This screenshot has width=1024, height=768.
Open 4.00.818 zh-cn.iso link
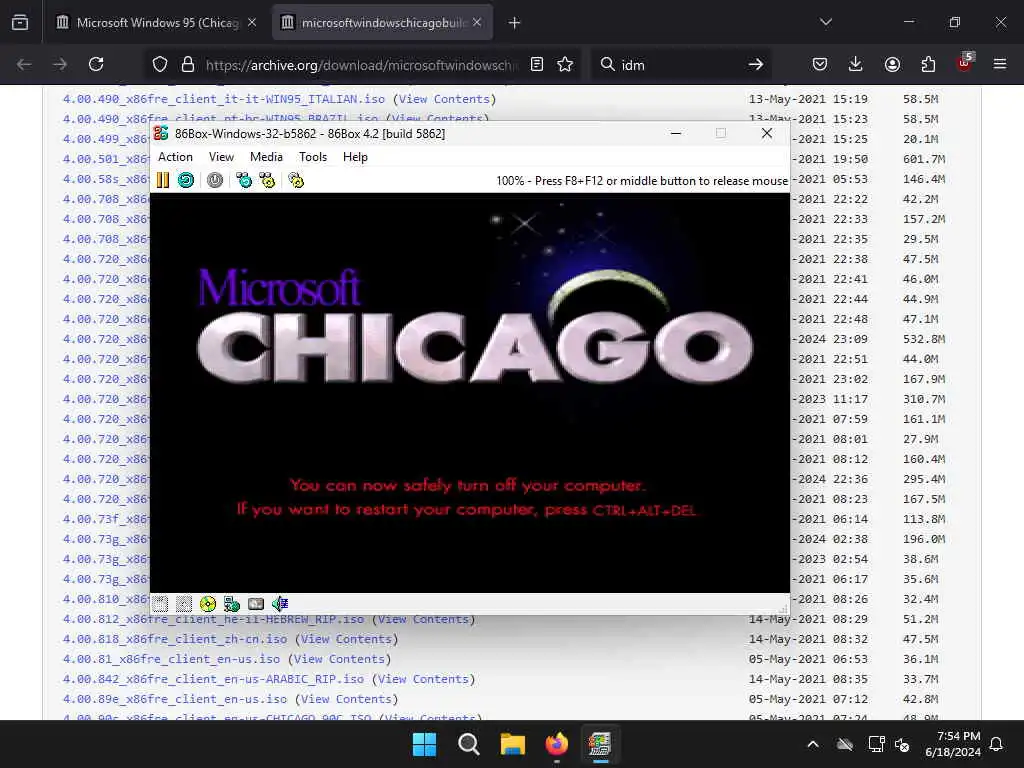pyautogui.click(x=174, y=639)
